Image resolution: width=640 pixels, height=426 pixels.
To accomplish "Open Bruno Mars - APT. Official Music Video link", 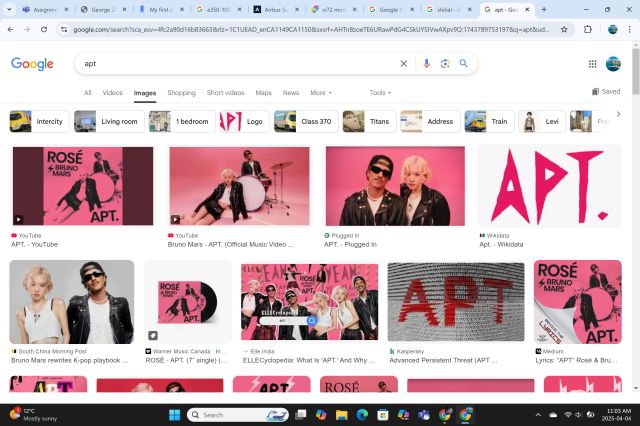I will (230, 244).
